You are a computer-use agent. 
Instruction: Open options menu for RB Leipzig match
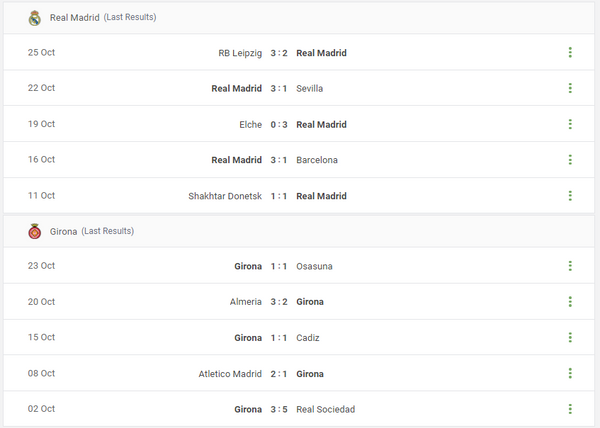pos(569,53)
